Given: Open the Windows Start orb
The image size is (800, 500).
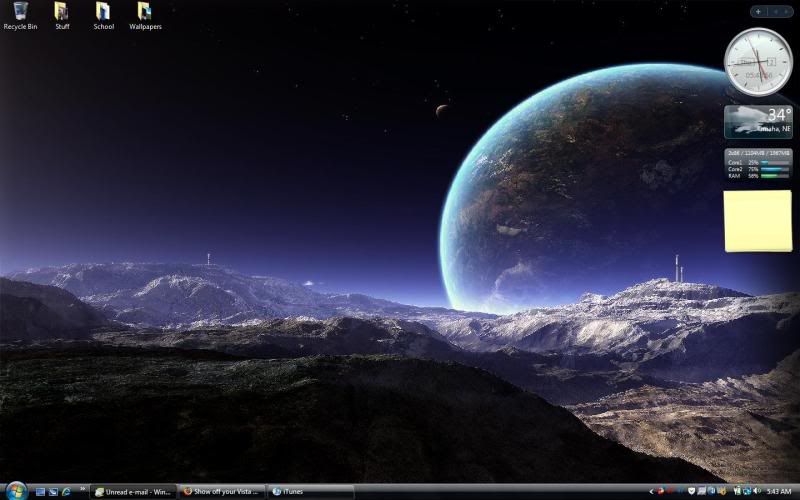Looking at the screenshot, I should [x=16, y=491].
